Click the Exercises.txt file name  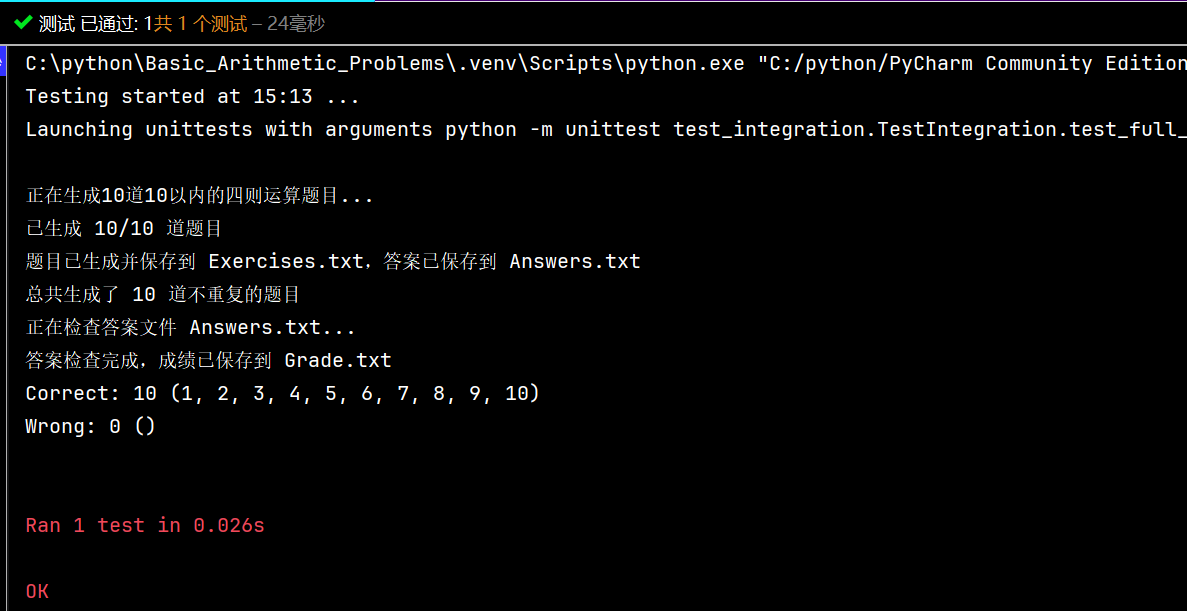286,262
